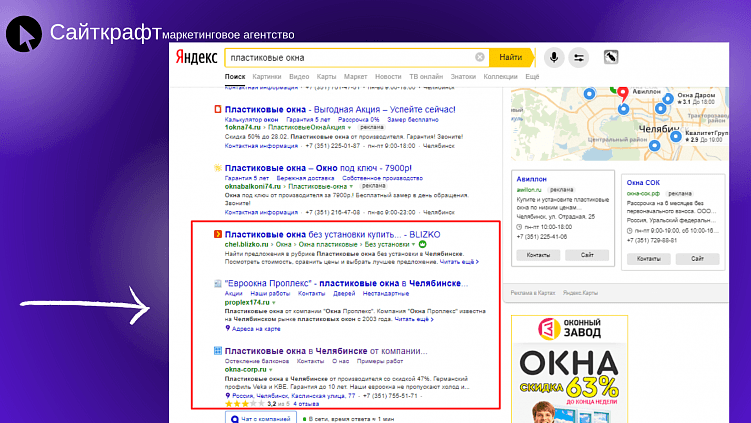Click blue map marker near Окна Даром
The width and height of the screenshot is (751, 423).
(668, 99)
